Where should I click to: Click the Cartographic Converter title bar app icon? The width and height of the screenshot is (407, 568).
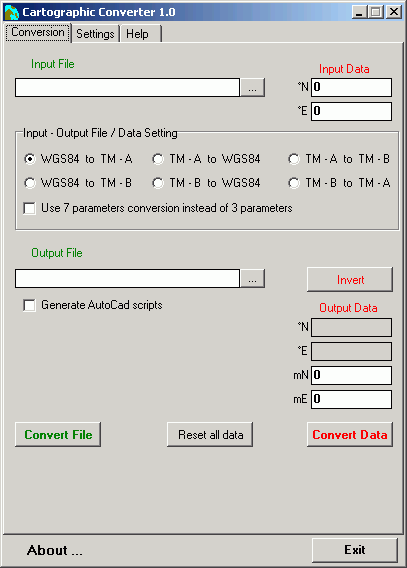coord(11,12)
